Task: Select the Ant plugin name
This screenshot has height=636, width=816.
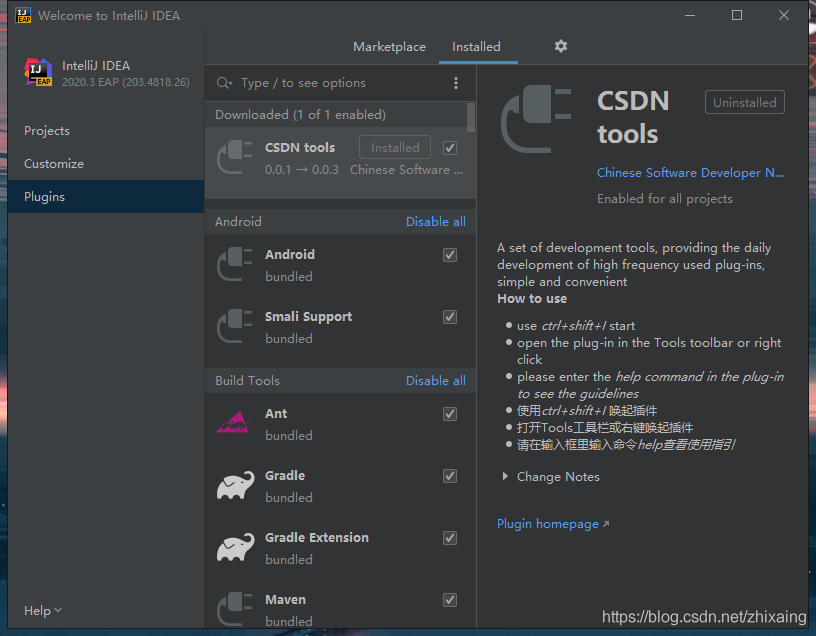Action: point(276,414)
